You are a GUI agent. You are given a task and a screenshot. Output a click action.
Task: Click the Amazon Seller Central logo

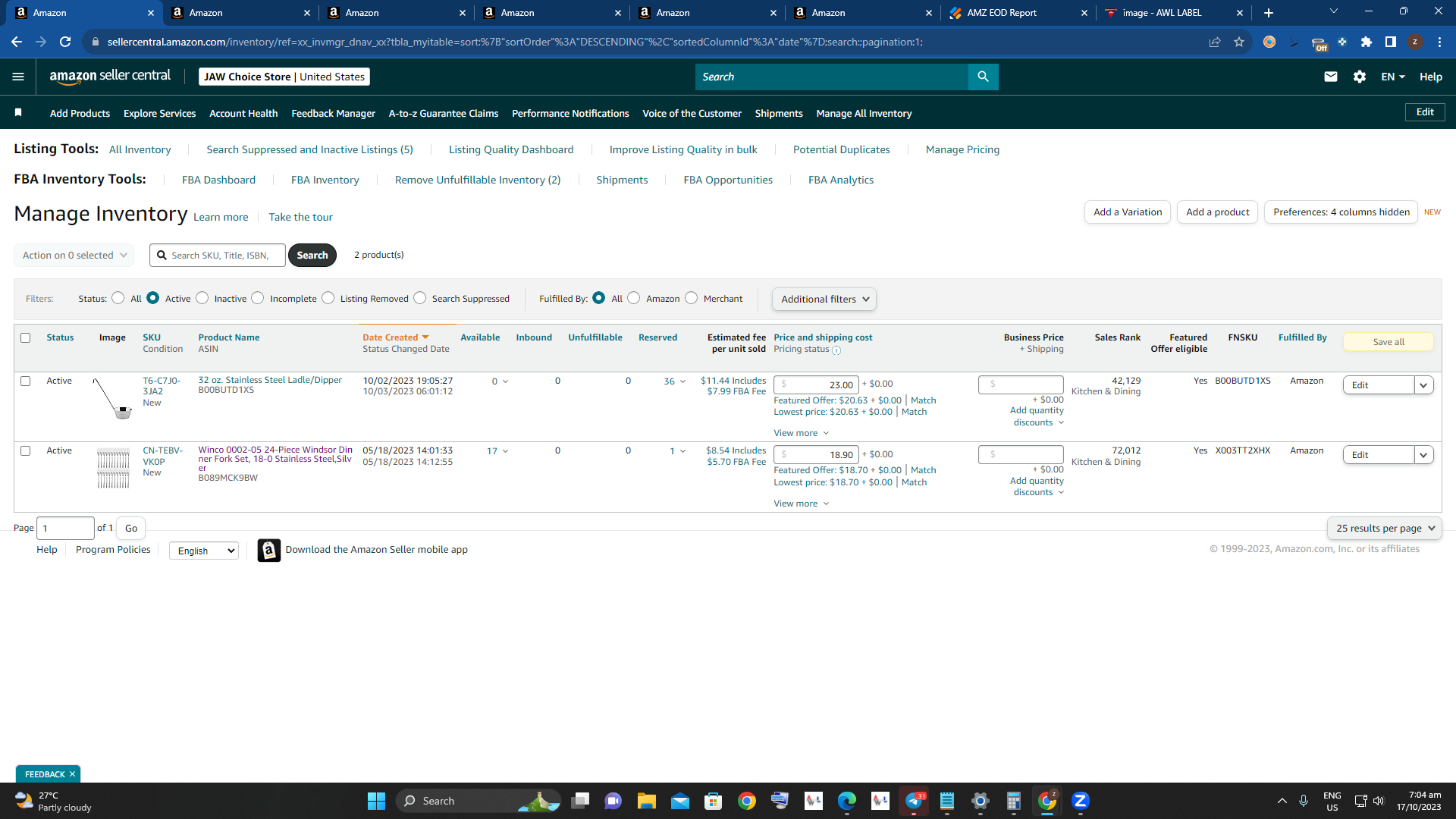click(110, 76)
